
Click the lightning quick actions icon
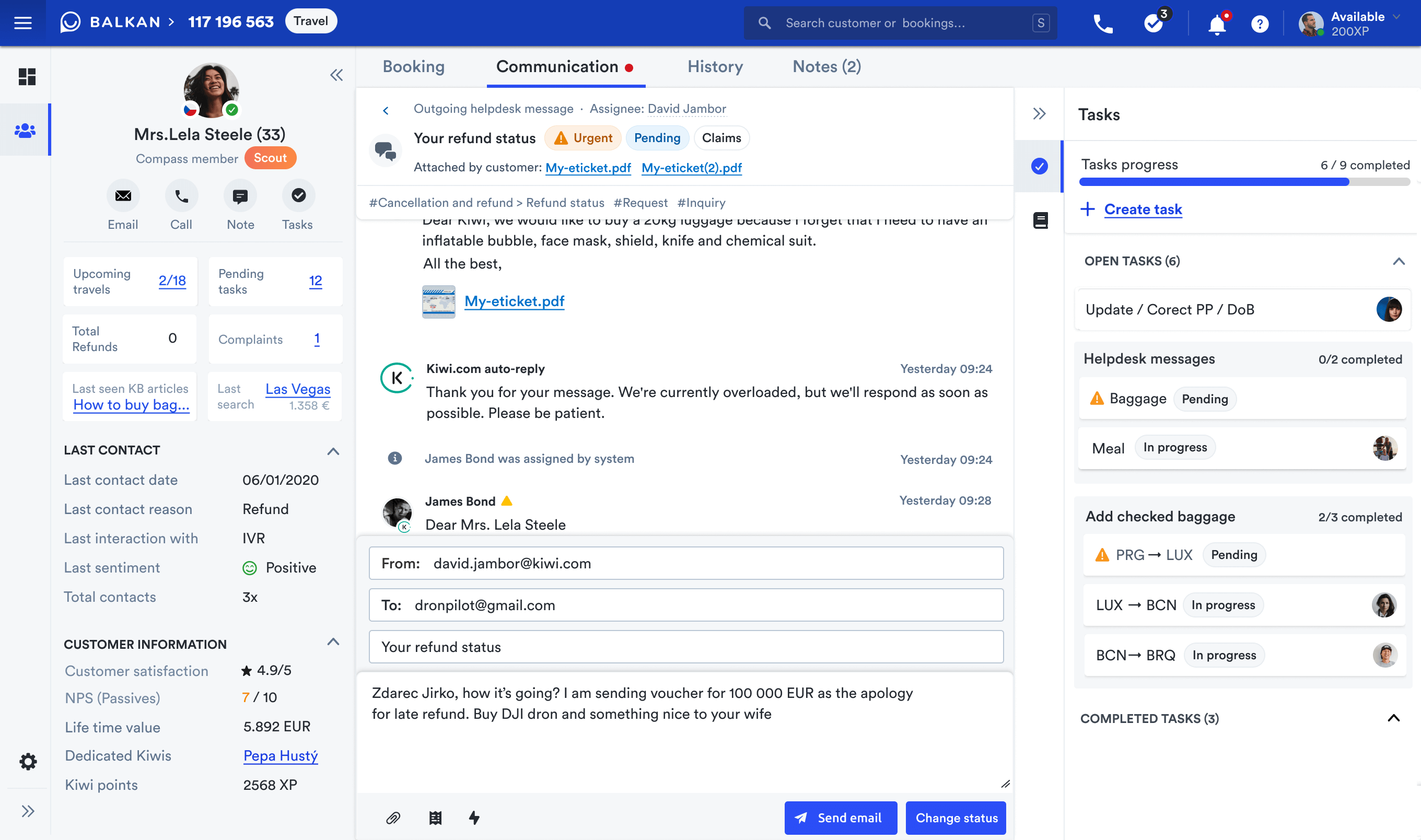tap(474, 818)
